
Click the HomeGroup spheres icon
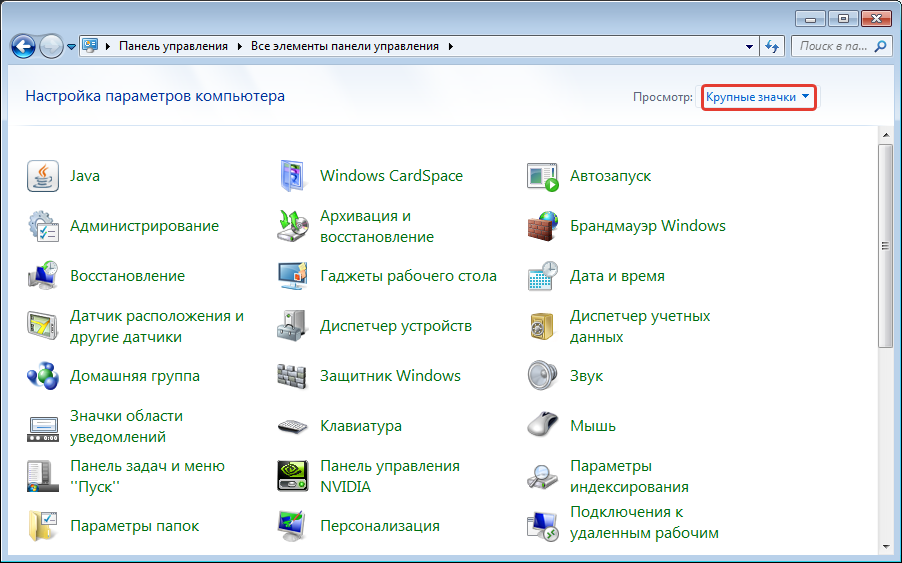(42, 376)
